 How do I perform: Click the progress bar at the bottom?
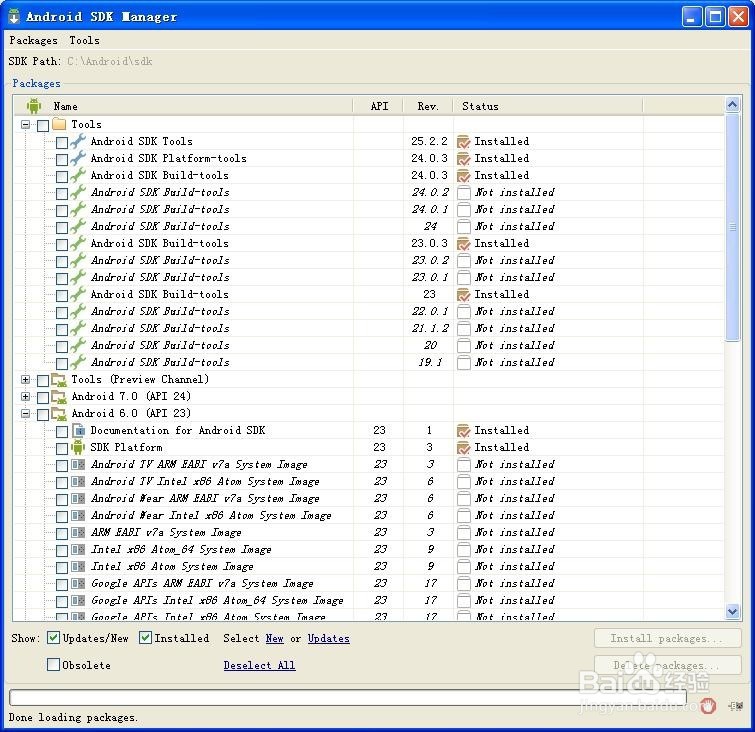(348, 697)
